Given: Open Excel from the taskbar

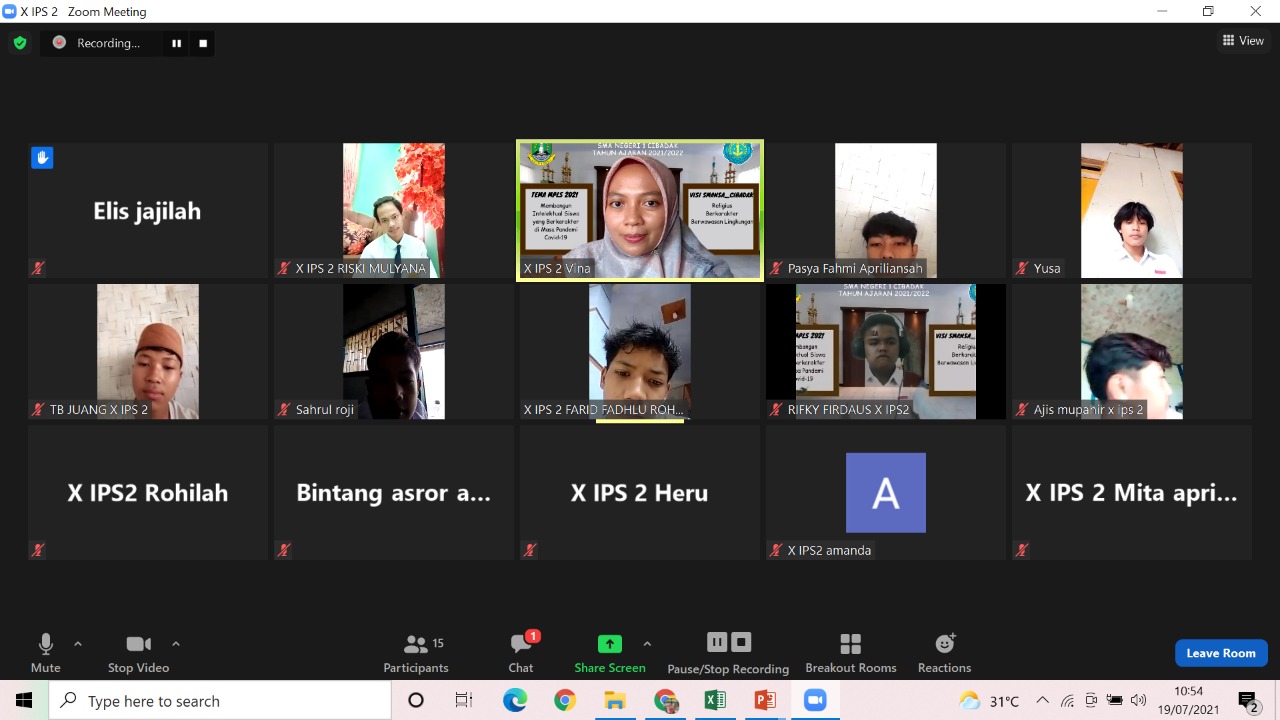Looking at the screenshot, I should 715,701.
